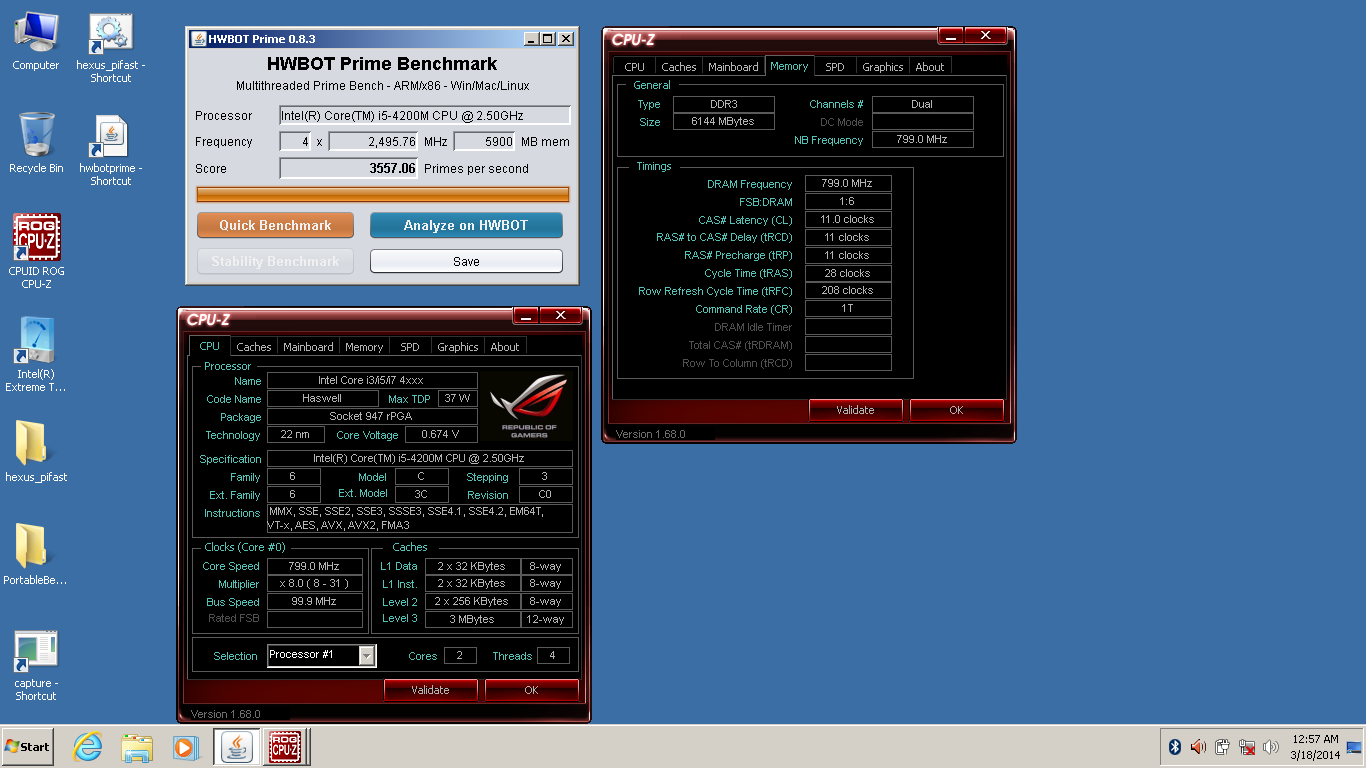Open the Computer desktop icon
The width and height of the screenshot is (1366, 768).
pos(36,41)
